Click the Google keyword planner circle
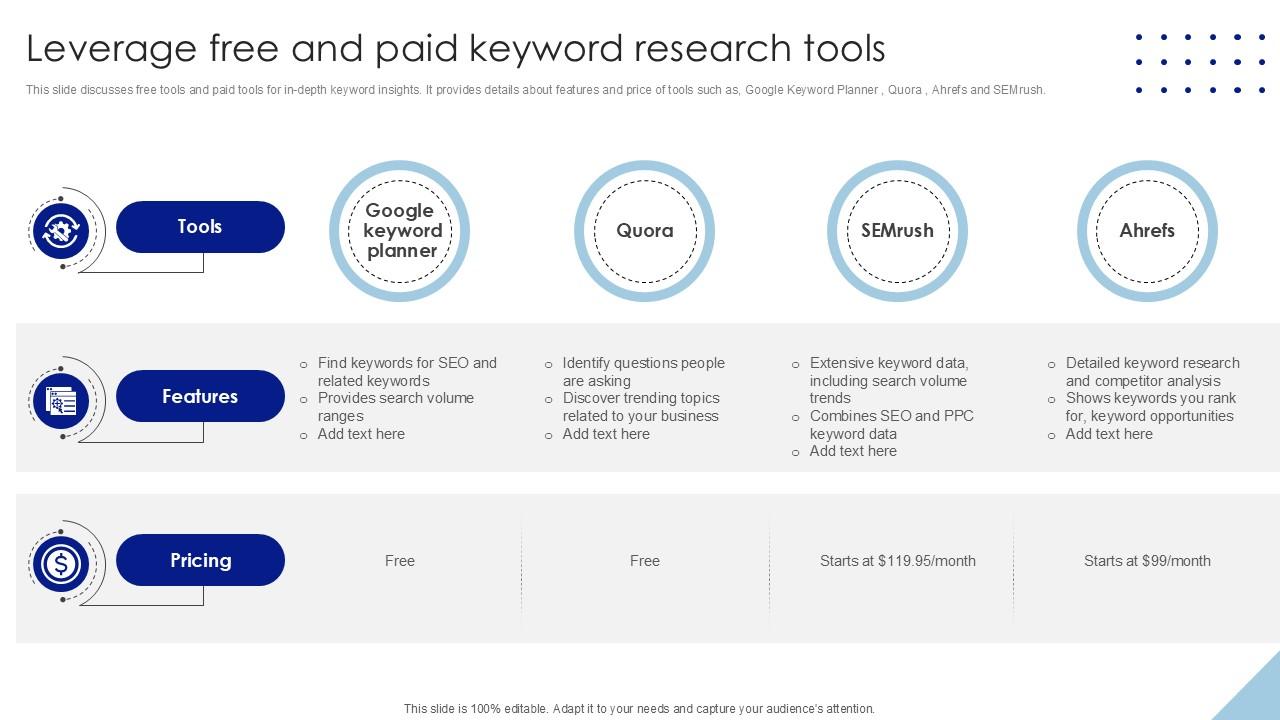 (x=399, y=231)
